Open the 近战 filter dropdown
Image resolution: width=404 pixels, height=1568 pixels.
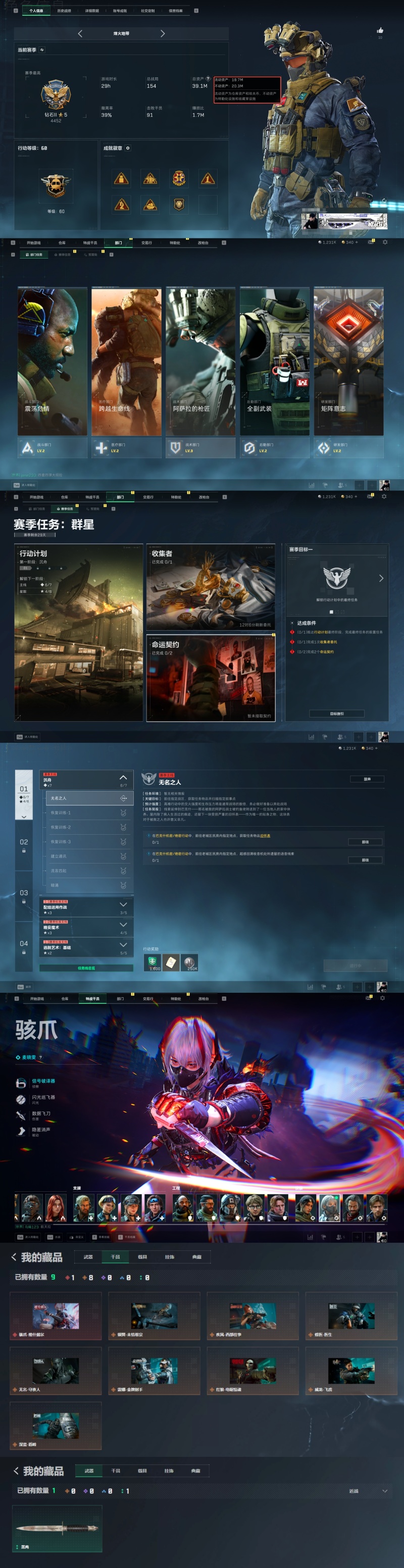[368, 1491]
